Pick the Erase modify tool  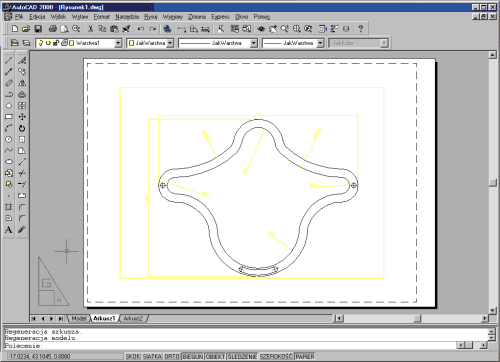coord(22,60)
